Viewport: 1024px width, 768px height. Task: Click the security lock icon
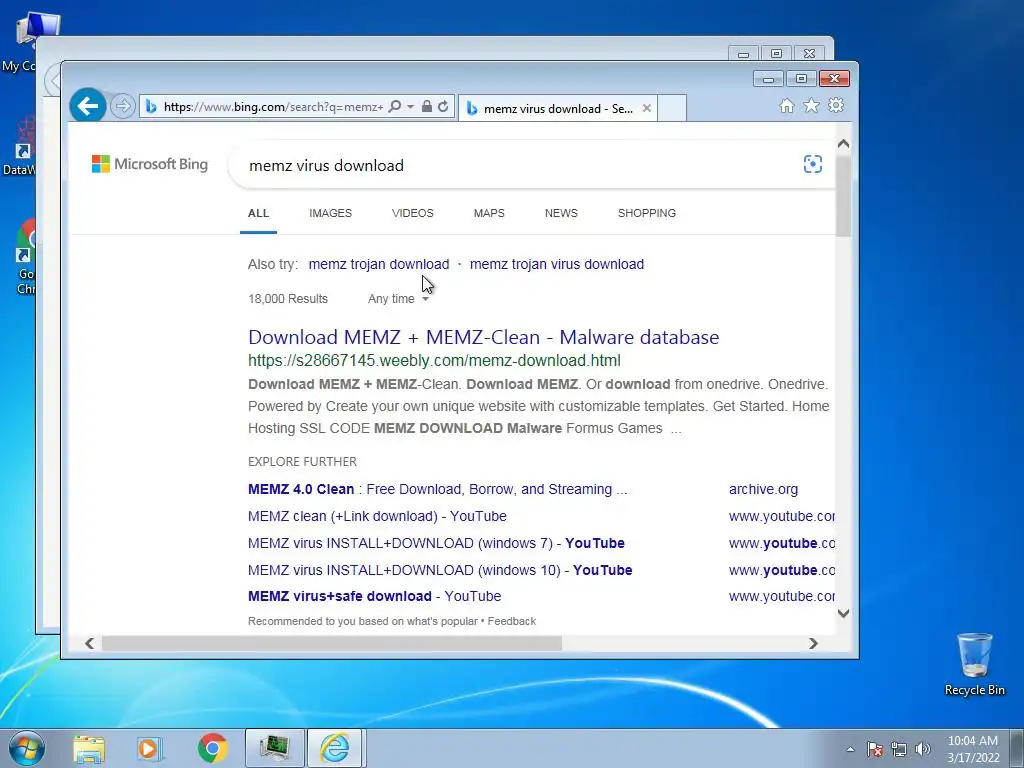pyautogui.click(x=426, y=106)
